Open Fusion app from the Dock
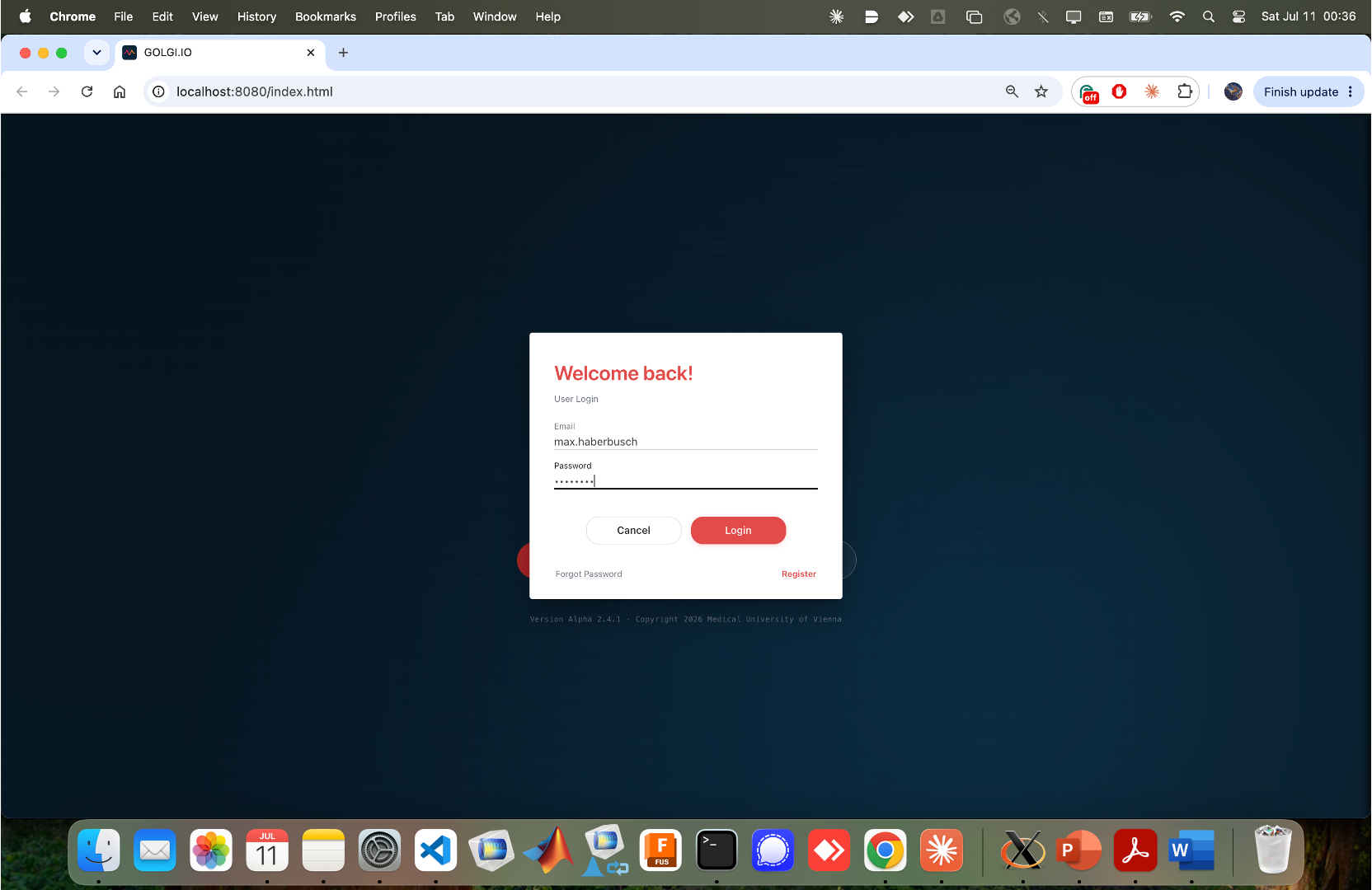1372x890 pixels. (x=660, y=850)
